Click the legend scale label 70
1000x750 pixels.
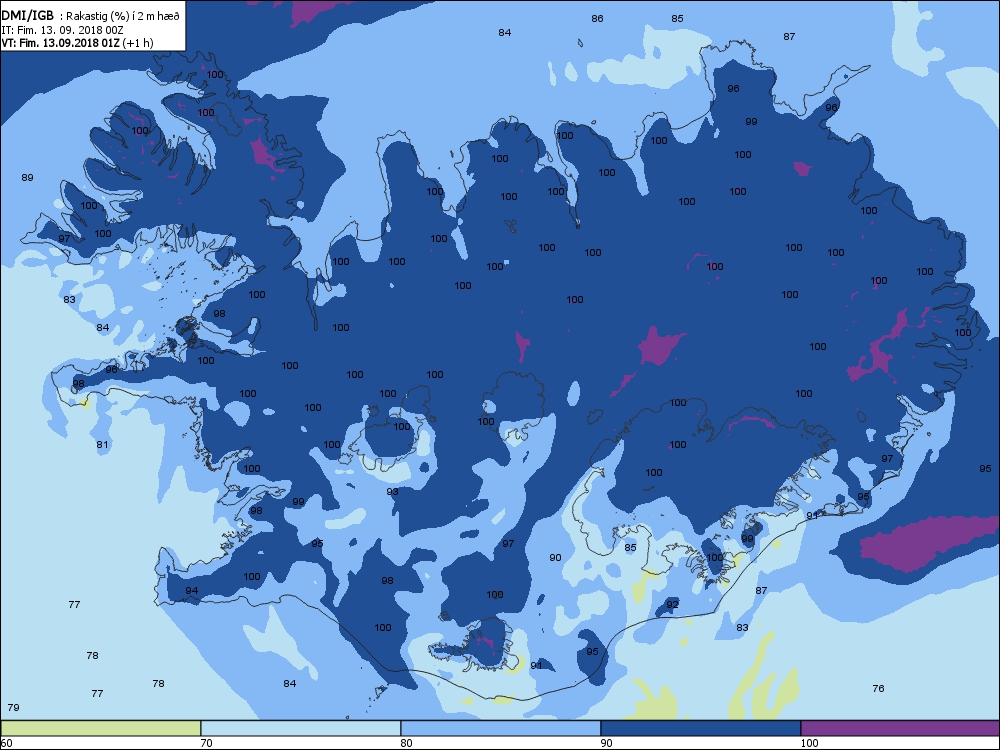click(x=206, y=743)
